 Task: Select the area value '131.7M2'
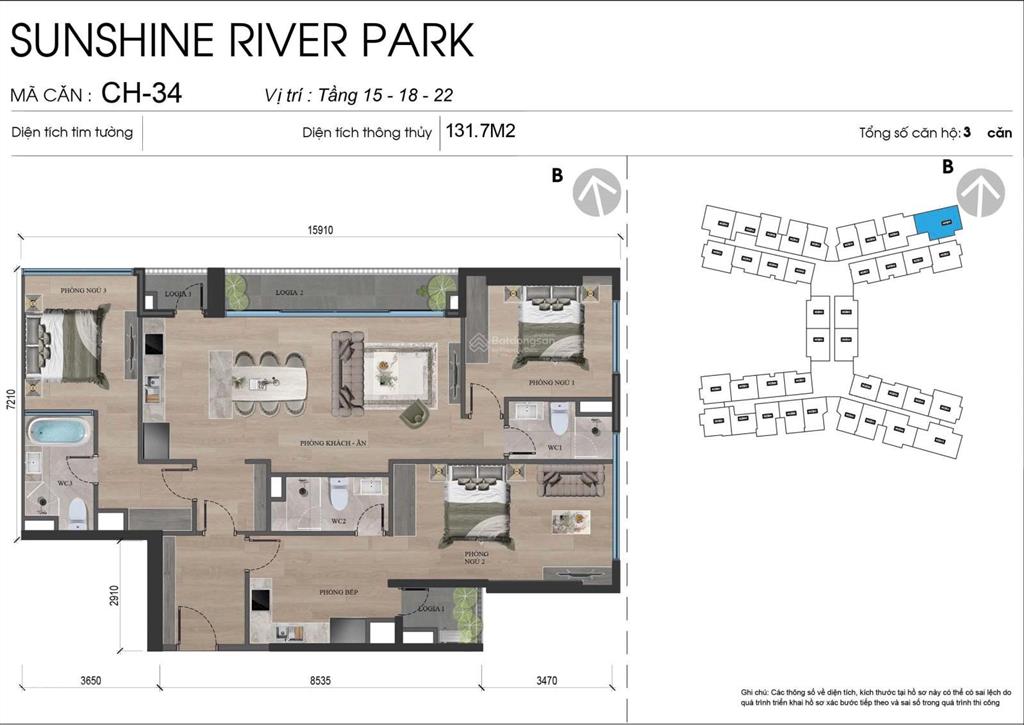pyautogui.click(x=481, y=131)
